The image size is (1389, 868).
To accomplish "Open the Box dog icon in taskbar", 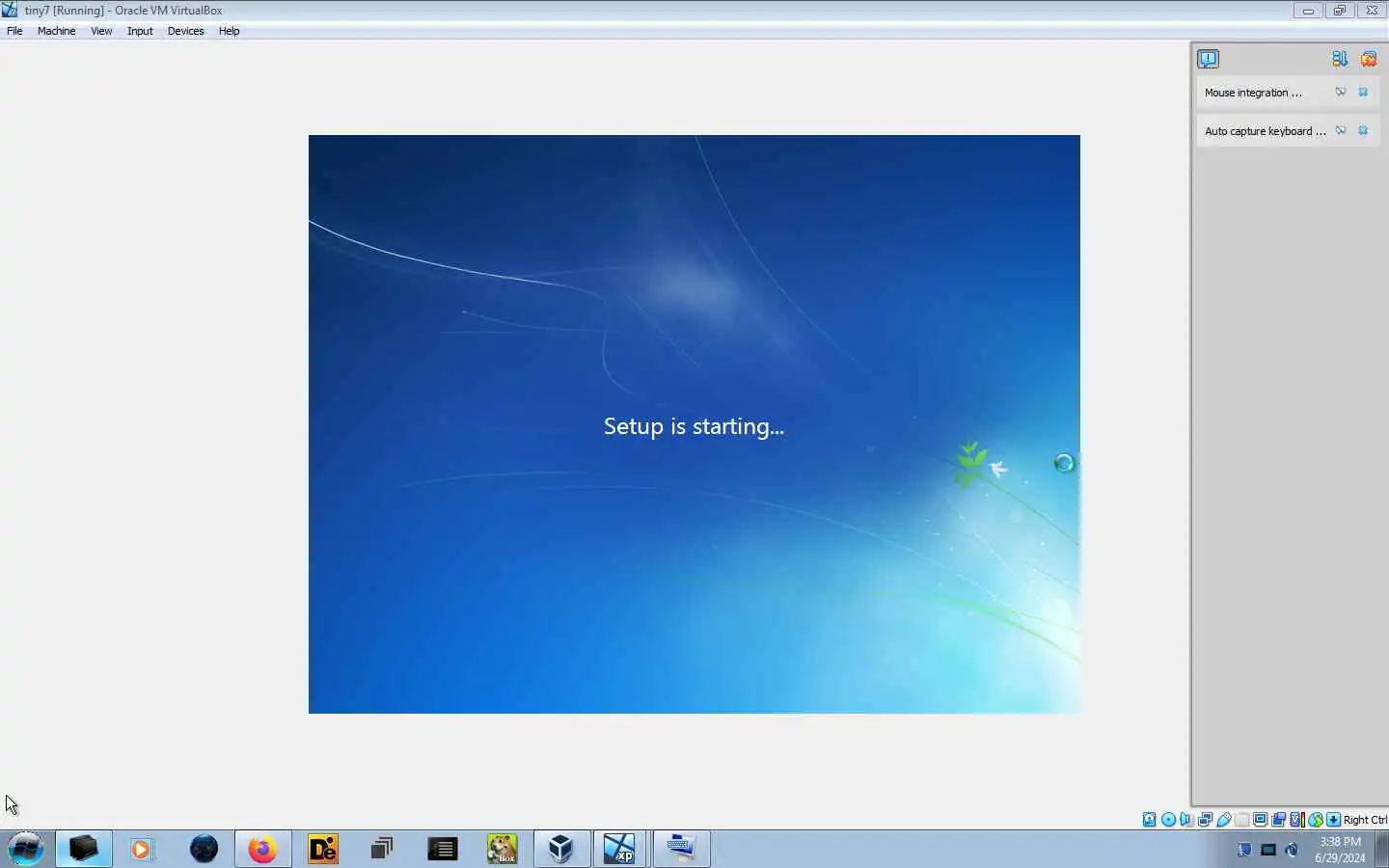I will pos(502,849).
